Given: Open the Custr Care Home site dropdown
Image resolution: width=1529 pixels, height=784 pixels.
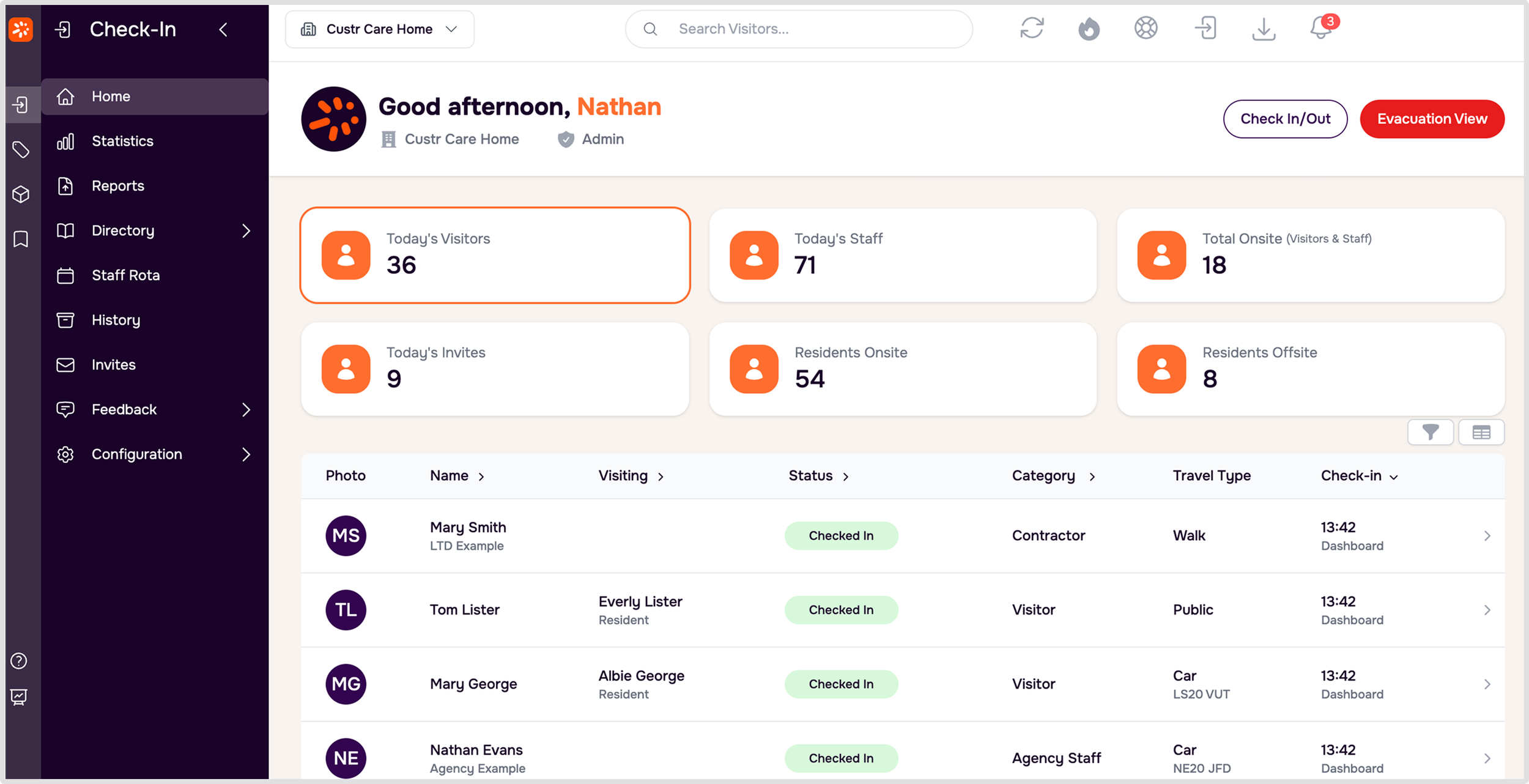Looking at the screenshot, I should click(x=380, y=29).
